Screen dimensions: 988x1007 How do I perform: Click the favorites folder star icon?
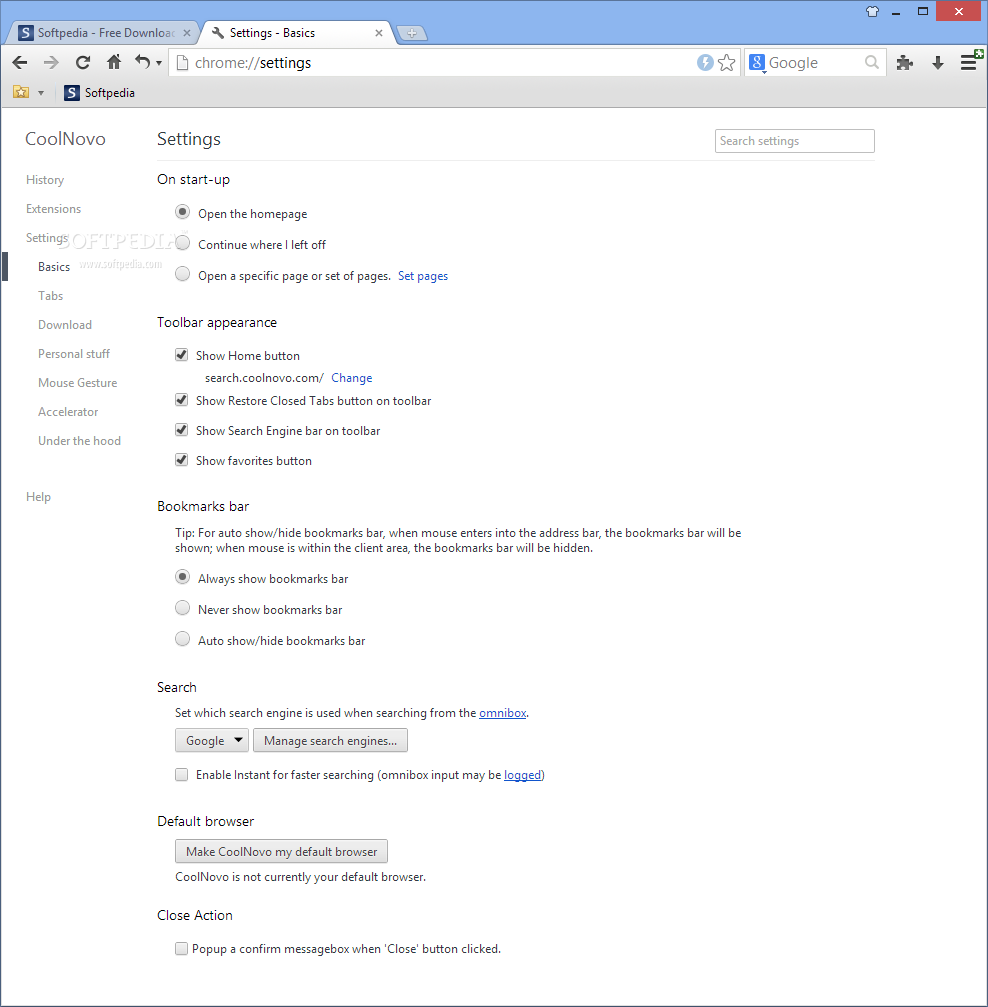[21, 92]
